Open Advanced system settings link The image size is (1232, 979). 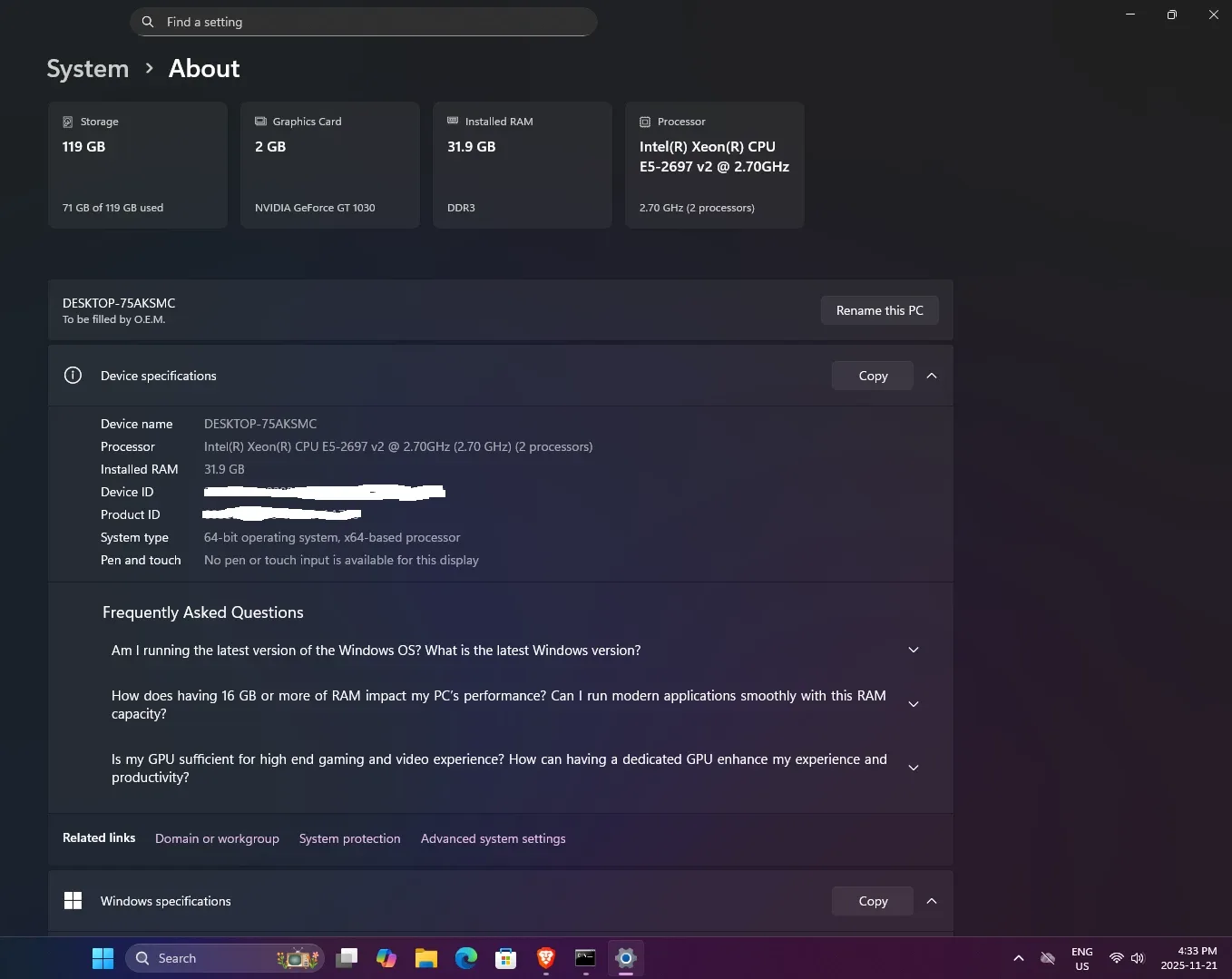pyautogui.click(x=493, y=838)
